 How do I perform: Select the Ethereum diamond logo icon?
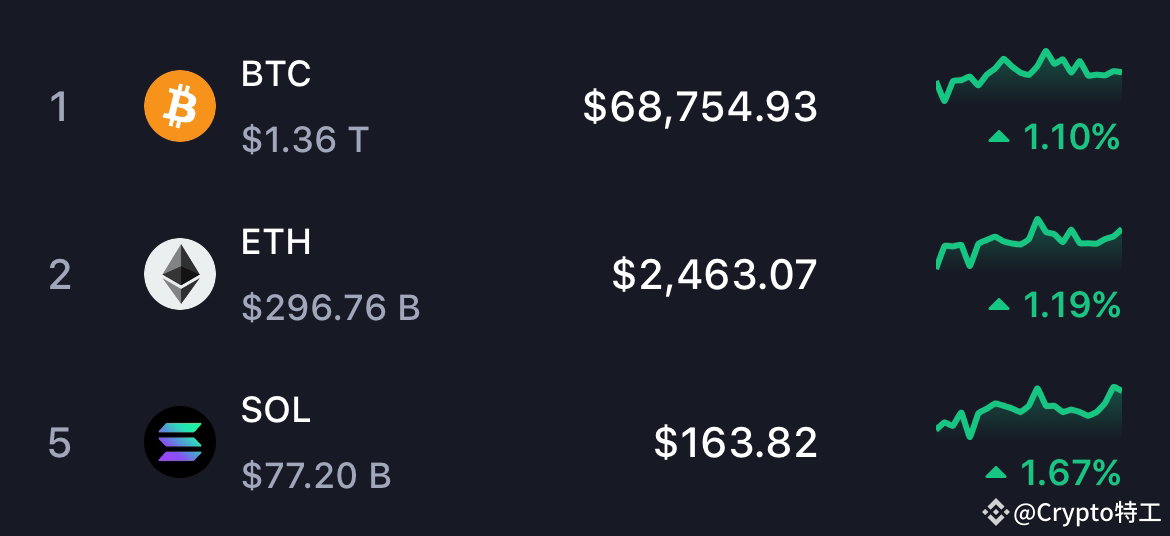(180, 274)
